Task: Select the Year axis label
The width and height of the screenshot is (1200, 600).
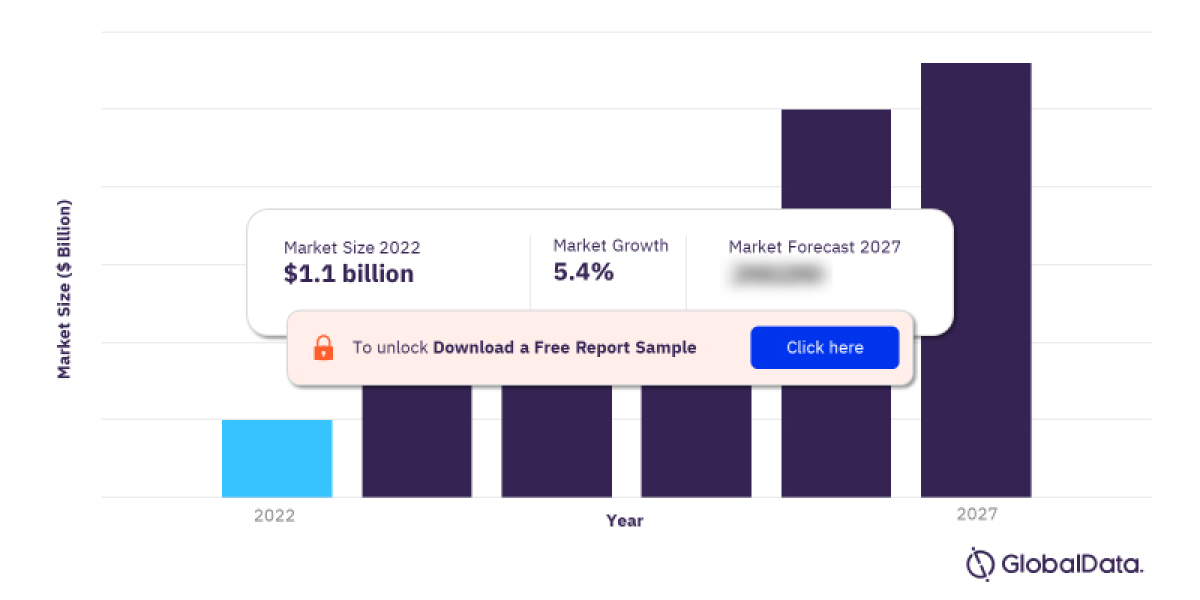Action: coord(624,520)
